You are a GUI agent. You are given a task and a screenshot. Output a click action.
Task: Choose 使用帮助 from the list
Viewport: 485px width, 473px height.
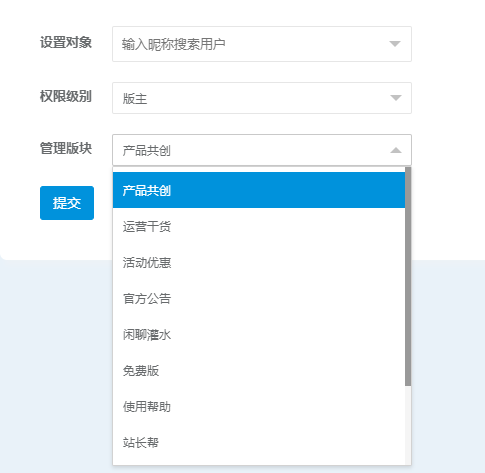(259, 406)
